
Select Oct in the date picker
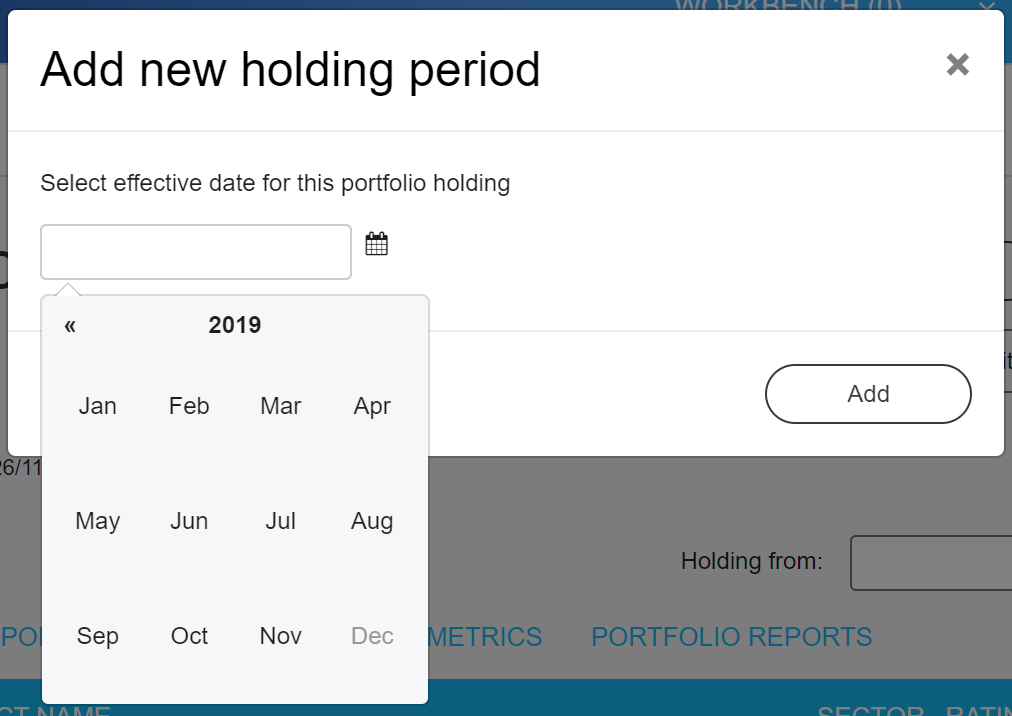click(x=189, y=636)
